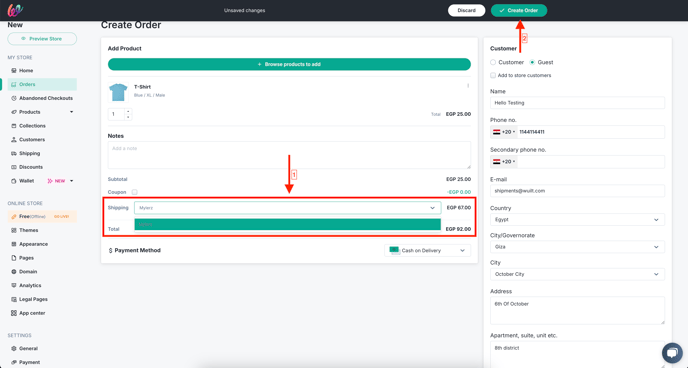This screenshot has width=688, height=368.
Task: Open the Country dropdown
Action: coord(577,220)
